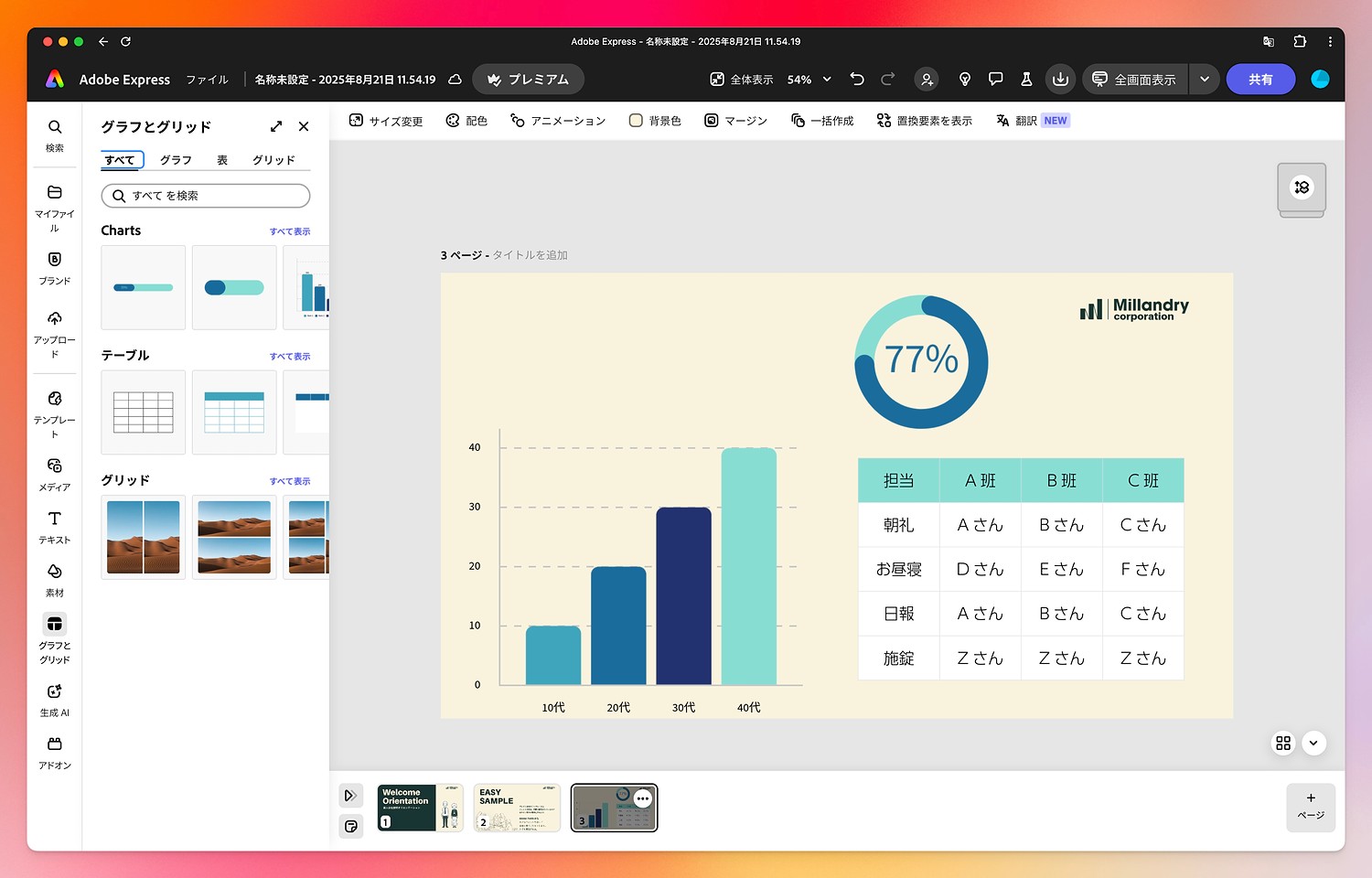Select the 背景色 color swatch

(636, 120)
